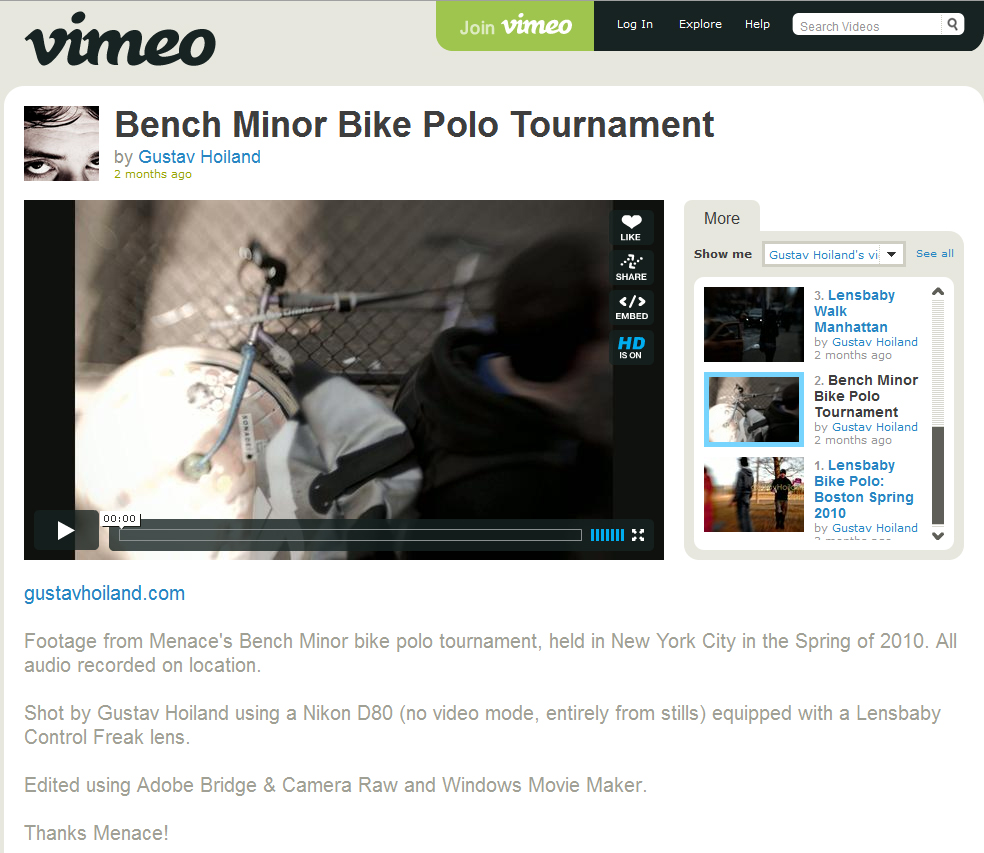Open the Lensbaby Walk Manhattan thumbnail
This screenshot has width=984, height=853.
pyautogui.click(x=754, y=325)
